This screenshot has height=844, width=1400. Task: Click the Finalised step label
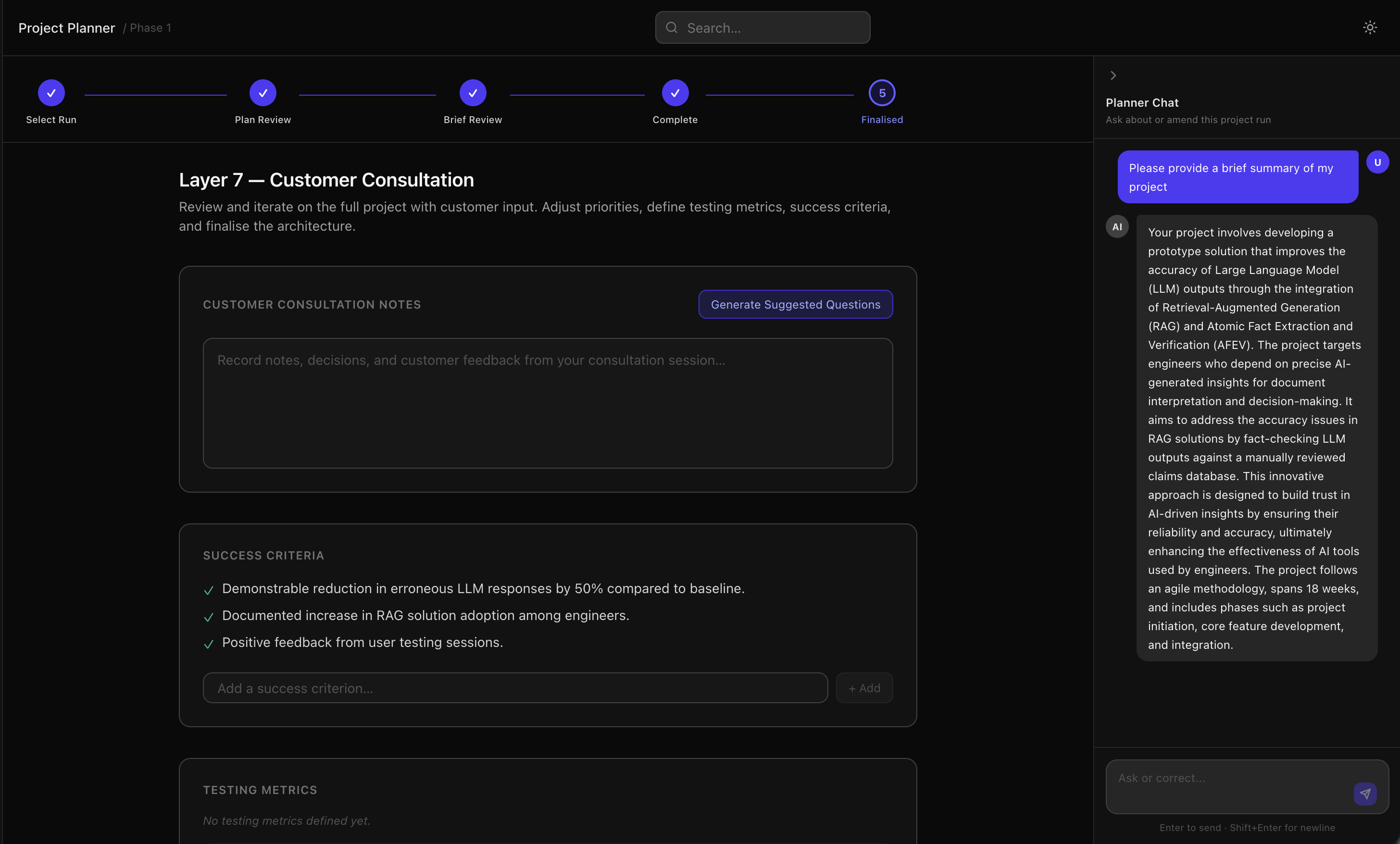(882, 120)
